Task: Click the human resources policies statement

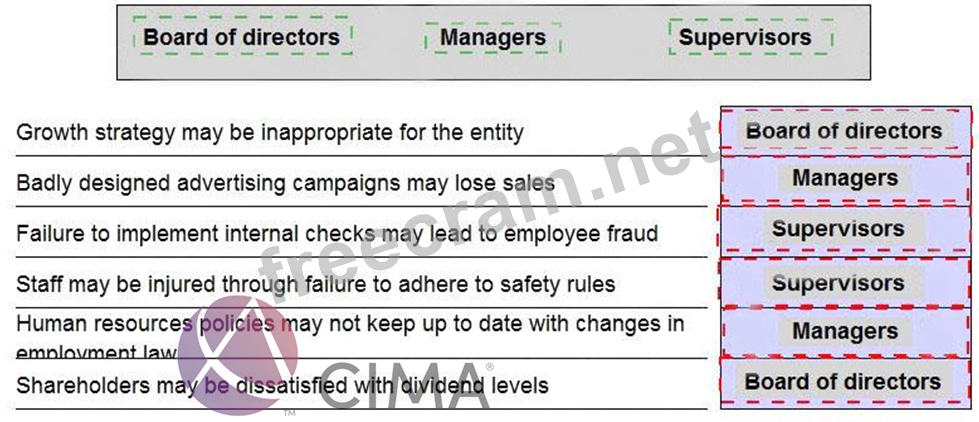Action: pos(350,325)
